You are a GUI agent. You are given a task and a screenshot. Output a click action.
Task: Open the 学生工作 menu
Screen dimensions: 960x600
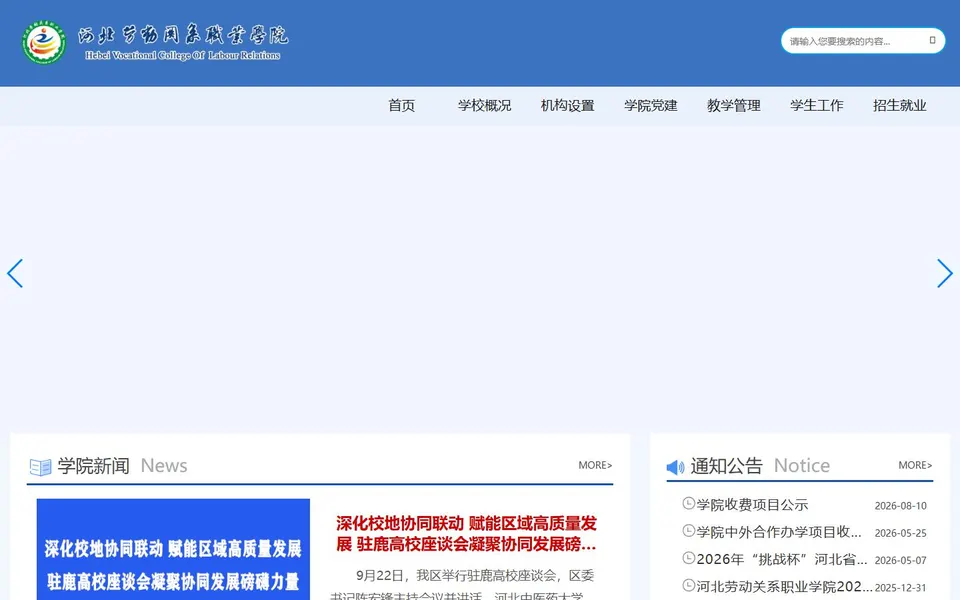coord(817,105)
